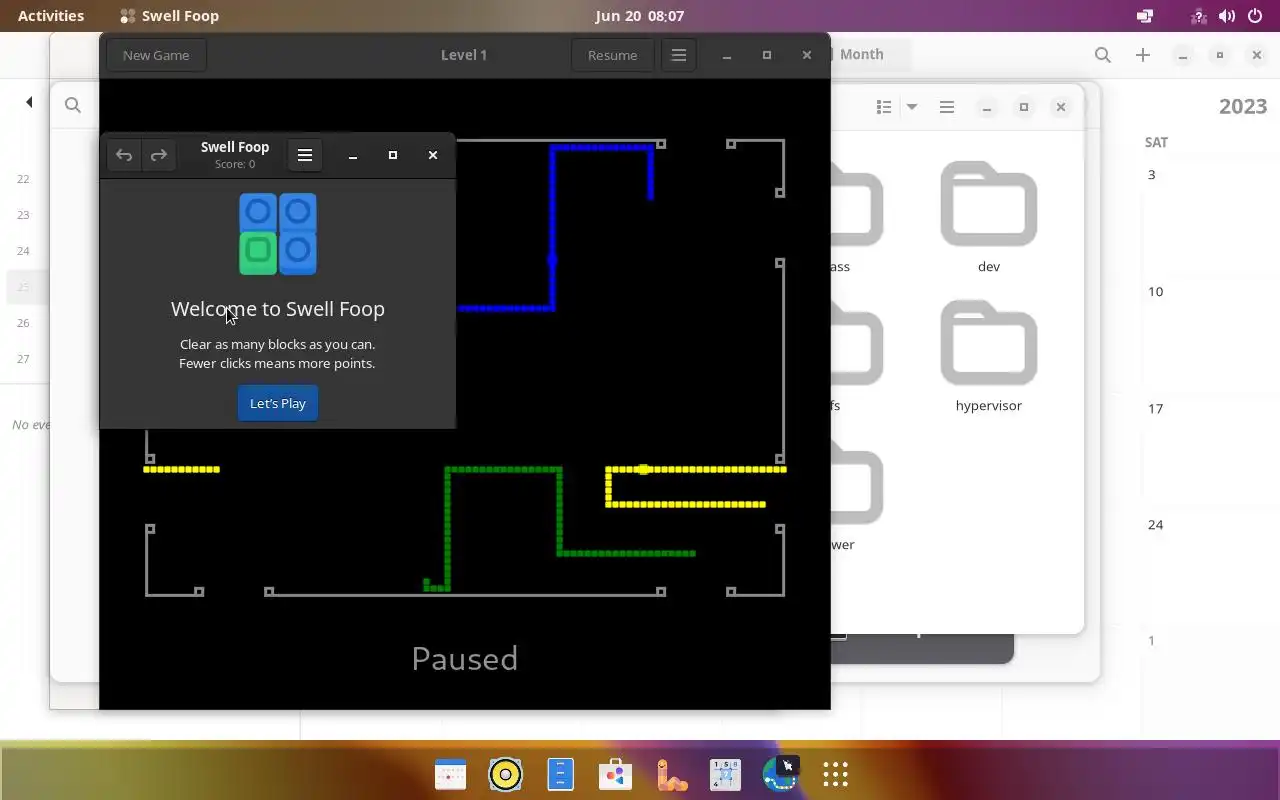Click the volume icon in the top bar
The width and height of the screenshot is (1280, 800).
(1227, 16)
